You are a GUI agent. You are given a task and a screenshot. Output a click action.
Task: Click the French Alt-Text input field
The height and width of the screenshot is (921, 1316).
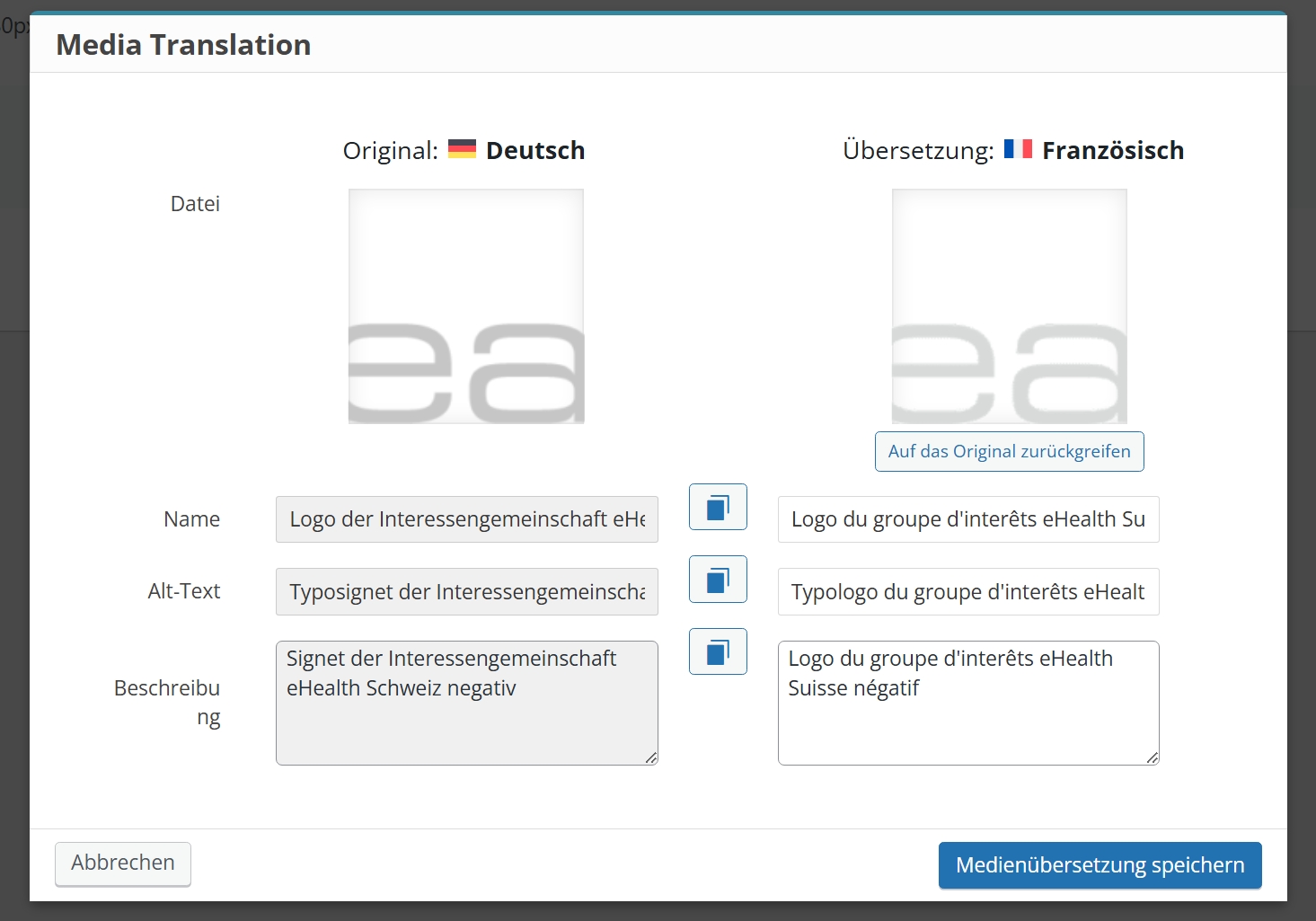(x=968, y=591)
